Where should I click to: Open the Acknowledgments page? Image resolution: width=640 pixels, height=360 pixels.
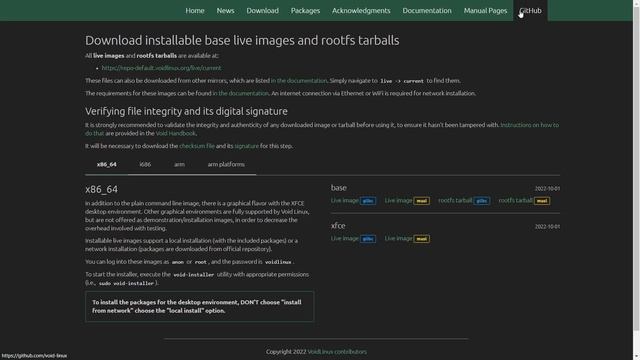click(361, 11)
